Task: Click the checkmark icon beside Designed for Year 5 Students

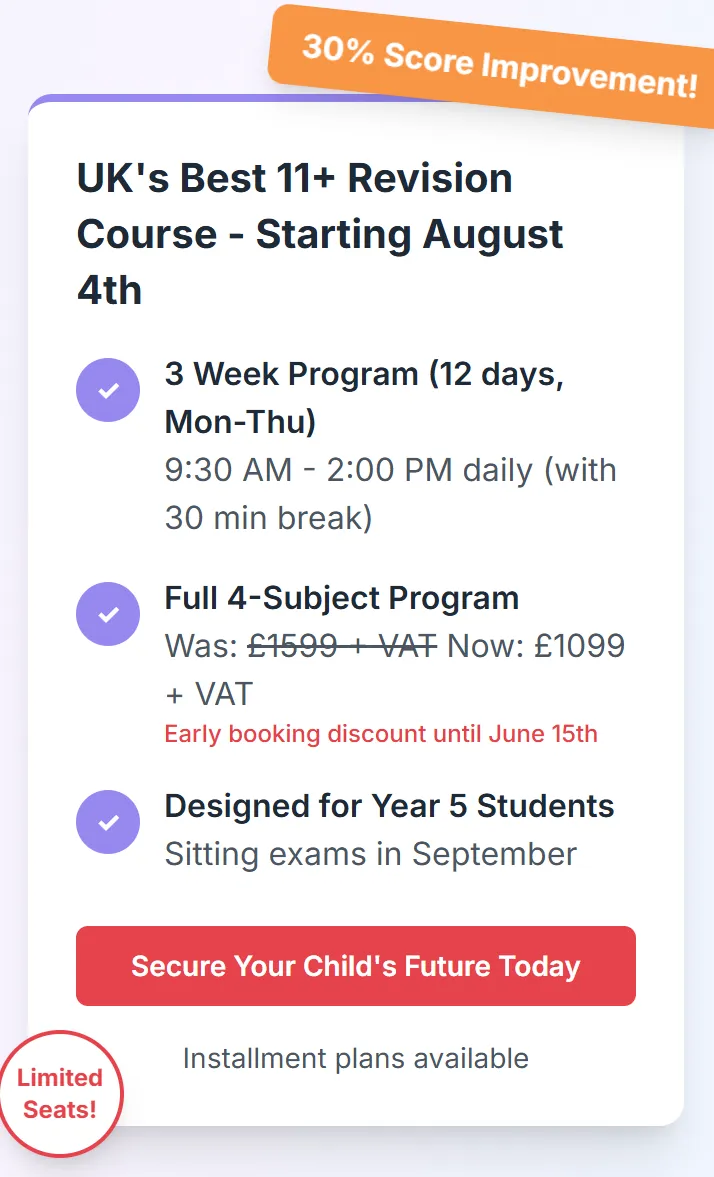Action: click(x=108, y=822)
